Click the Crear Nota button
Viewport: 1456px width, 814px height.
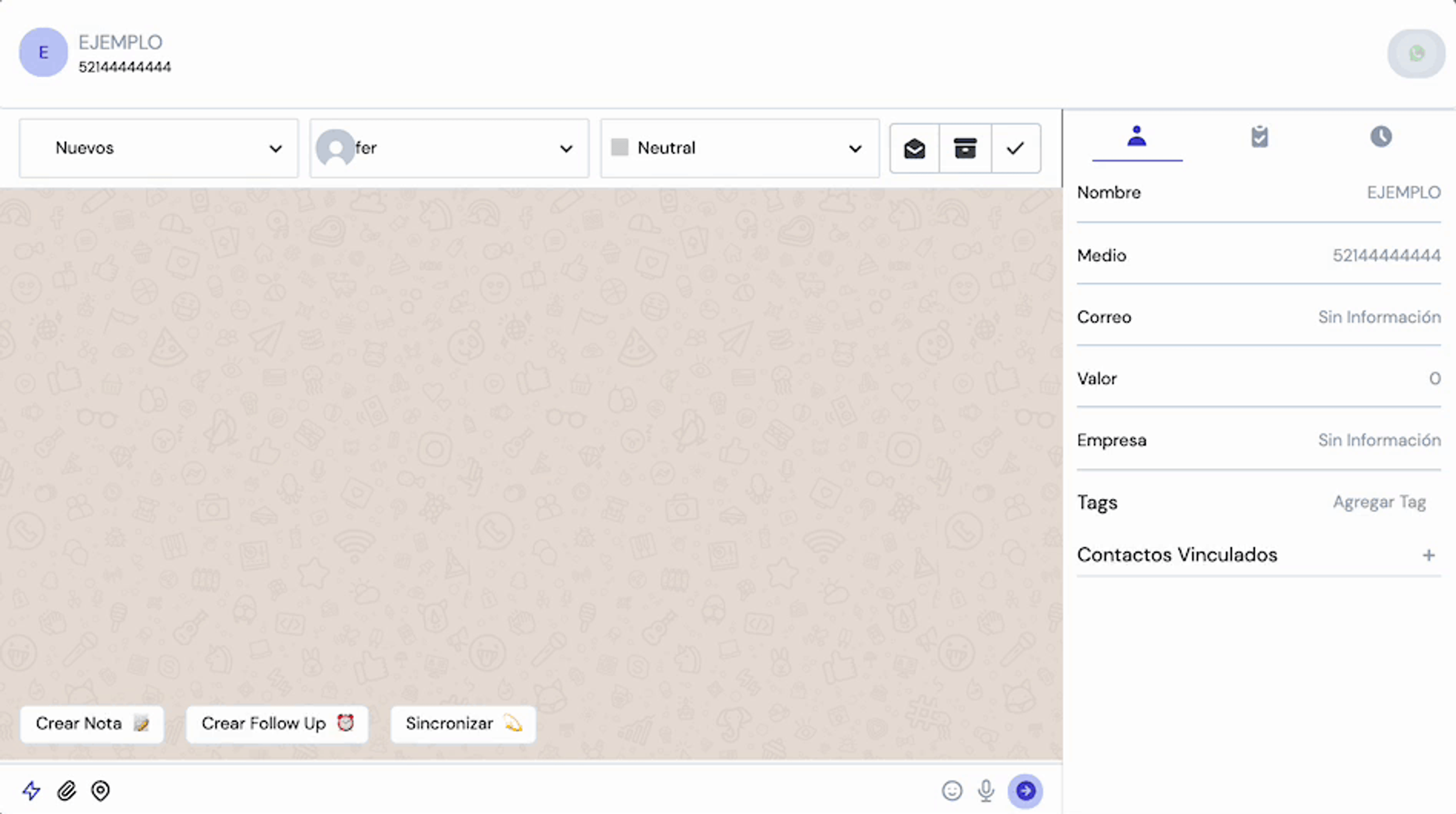click(x=91, y=723)
